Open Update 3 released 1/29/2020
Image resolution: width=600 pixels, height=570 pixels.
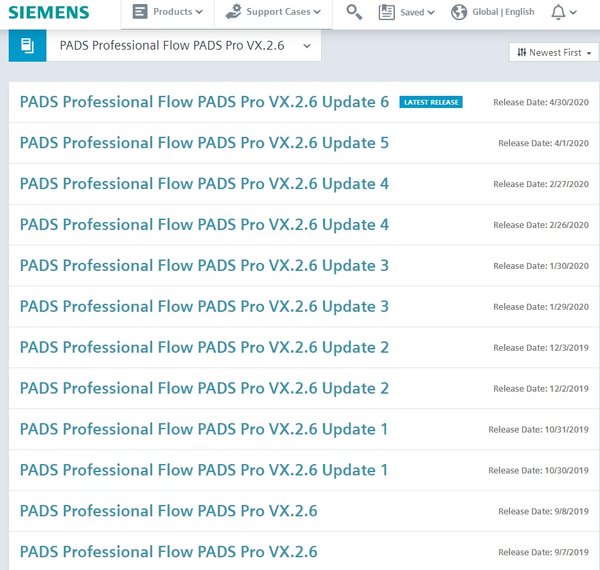[204, 307]
